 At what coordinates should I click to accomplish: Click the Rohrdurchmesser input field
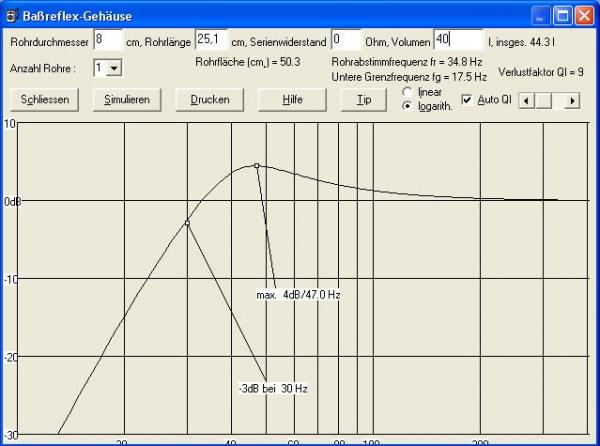point(107,40)
